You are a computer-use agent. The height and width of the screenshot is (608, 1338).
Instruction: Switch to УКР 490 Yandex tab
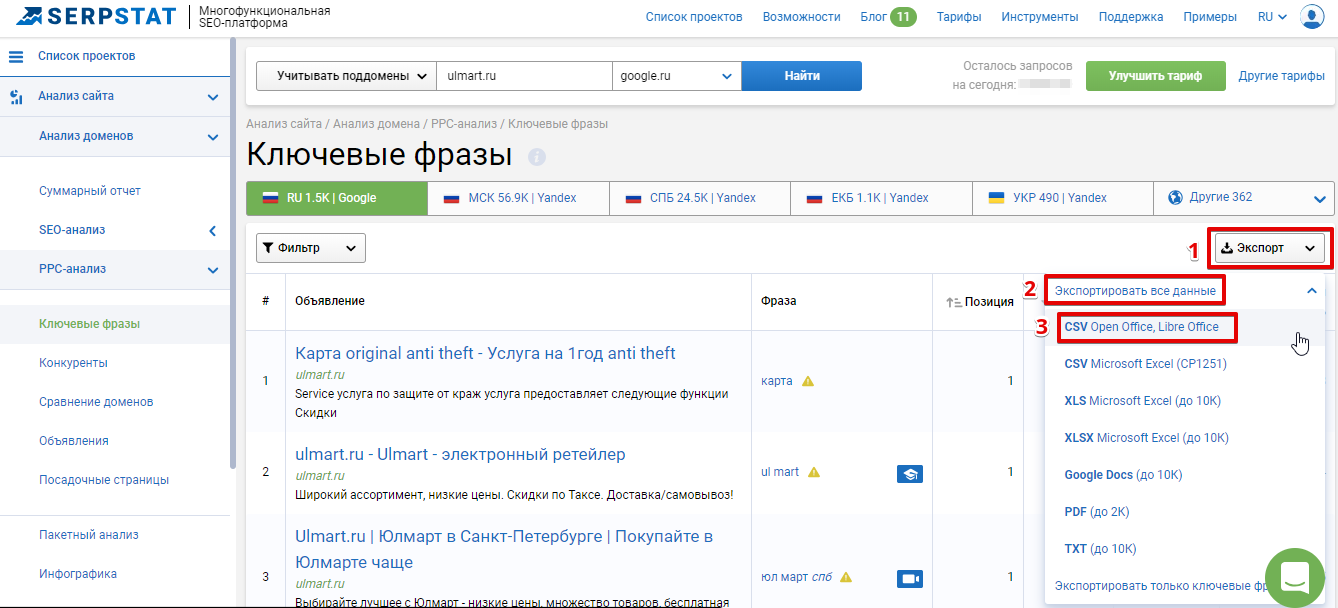1063,198
